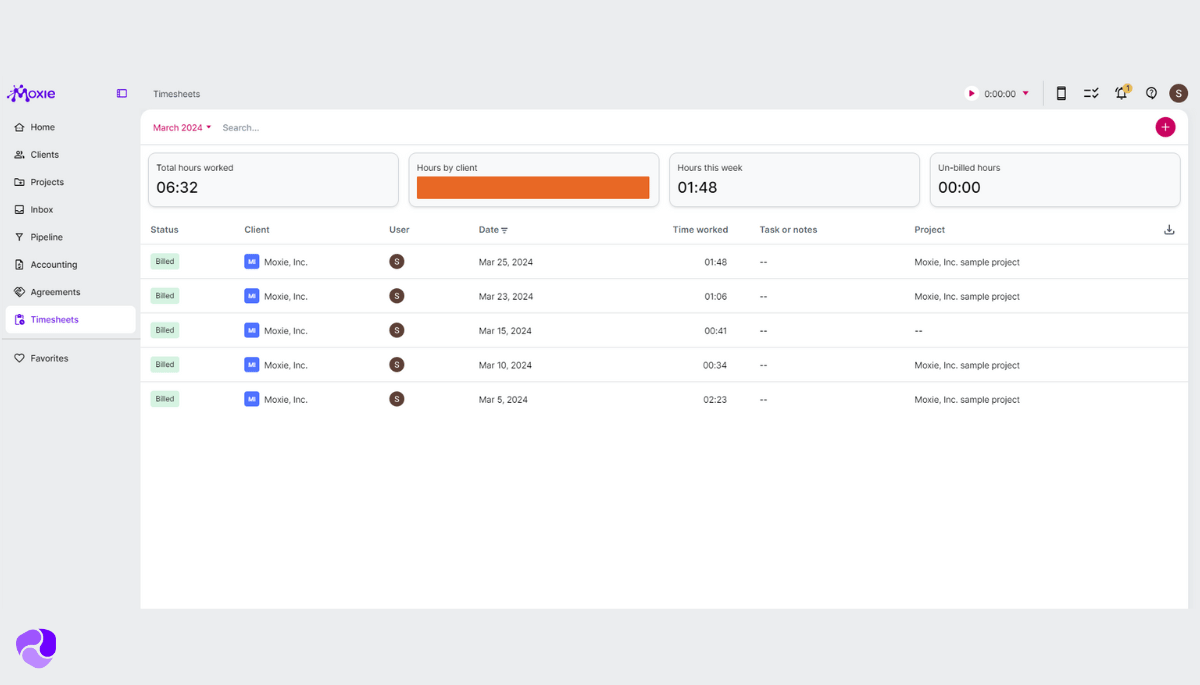Open the notifications bell with badge
1200x685 pixels.
click(1121, 93)
